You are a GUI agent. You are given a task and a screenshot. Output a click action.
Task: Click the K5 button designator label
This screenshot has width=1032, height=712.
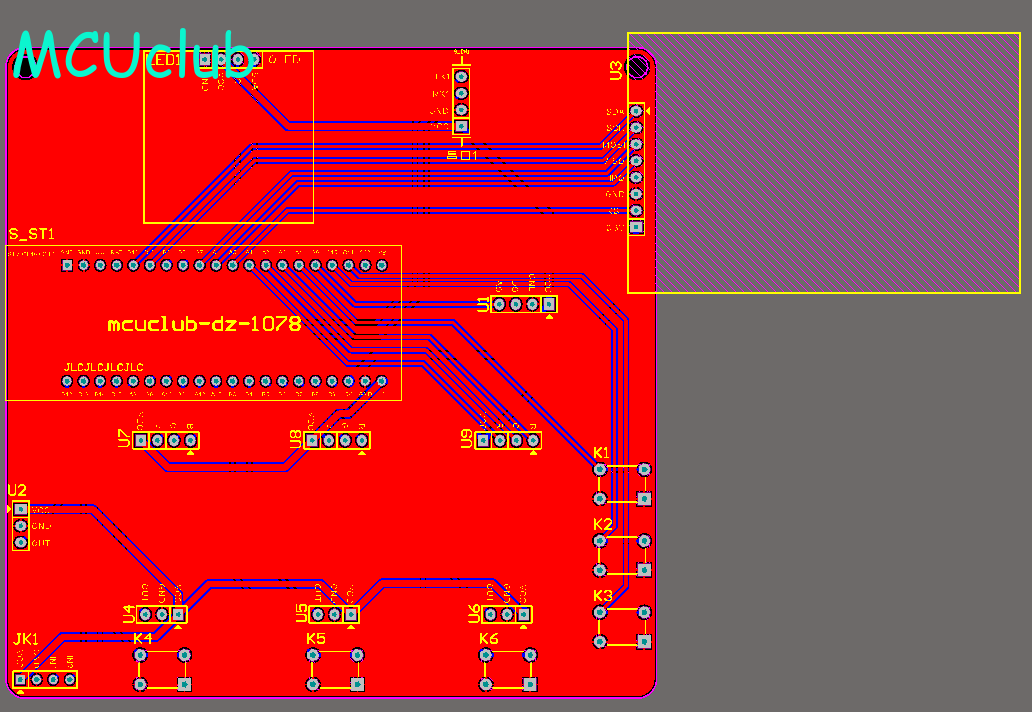(316, 638)
